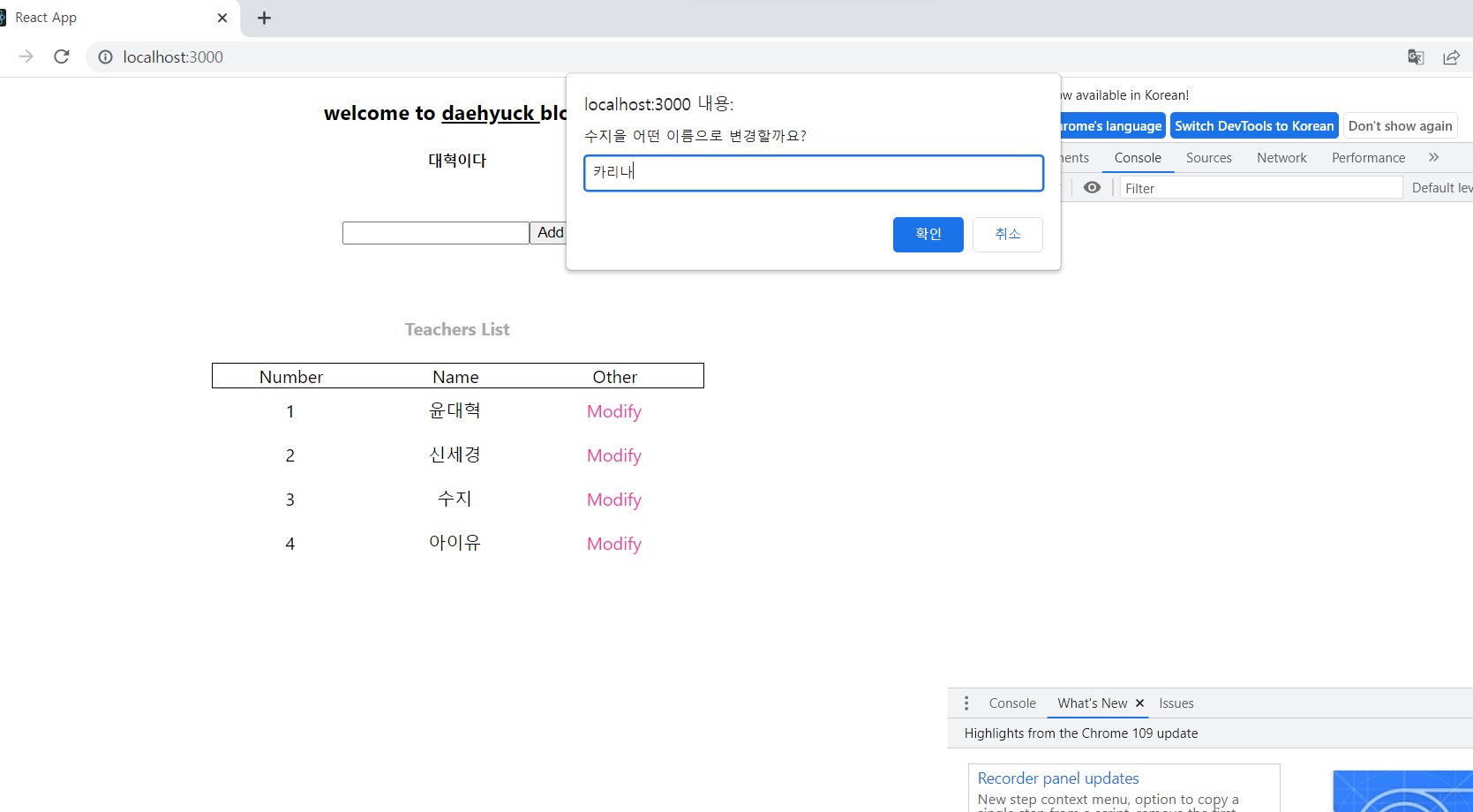Match Chrome's language button
The width and height of the screenshot is (1473, 812).
1112,125
